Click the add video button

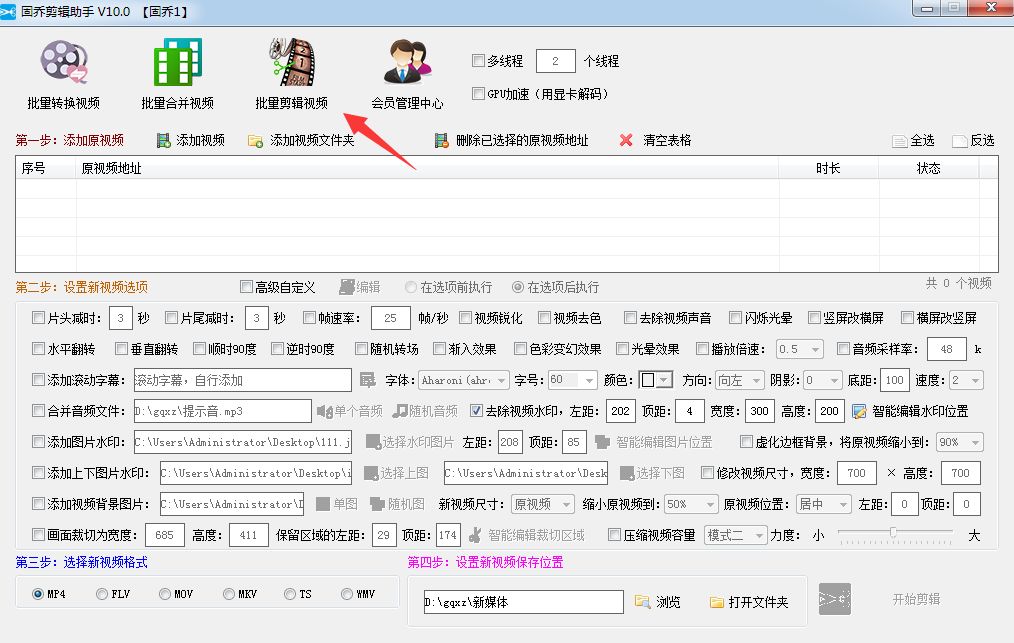pos(194,140)
